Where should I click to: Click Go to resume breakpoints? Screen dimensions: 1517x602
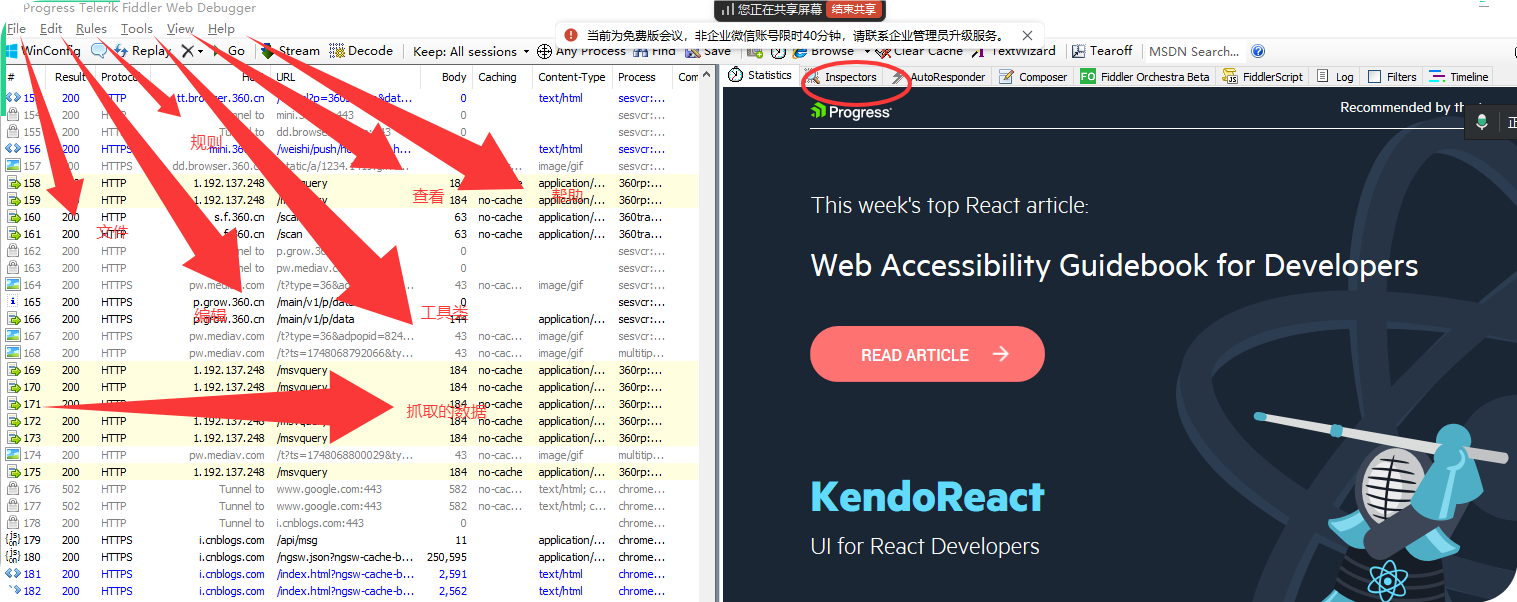click(229, 51)
